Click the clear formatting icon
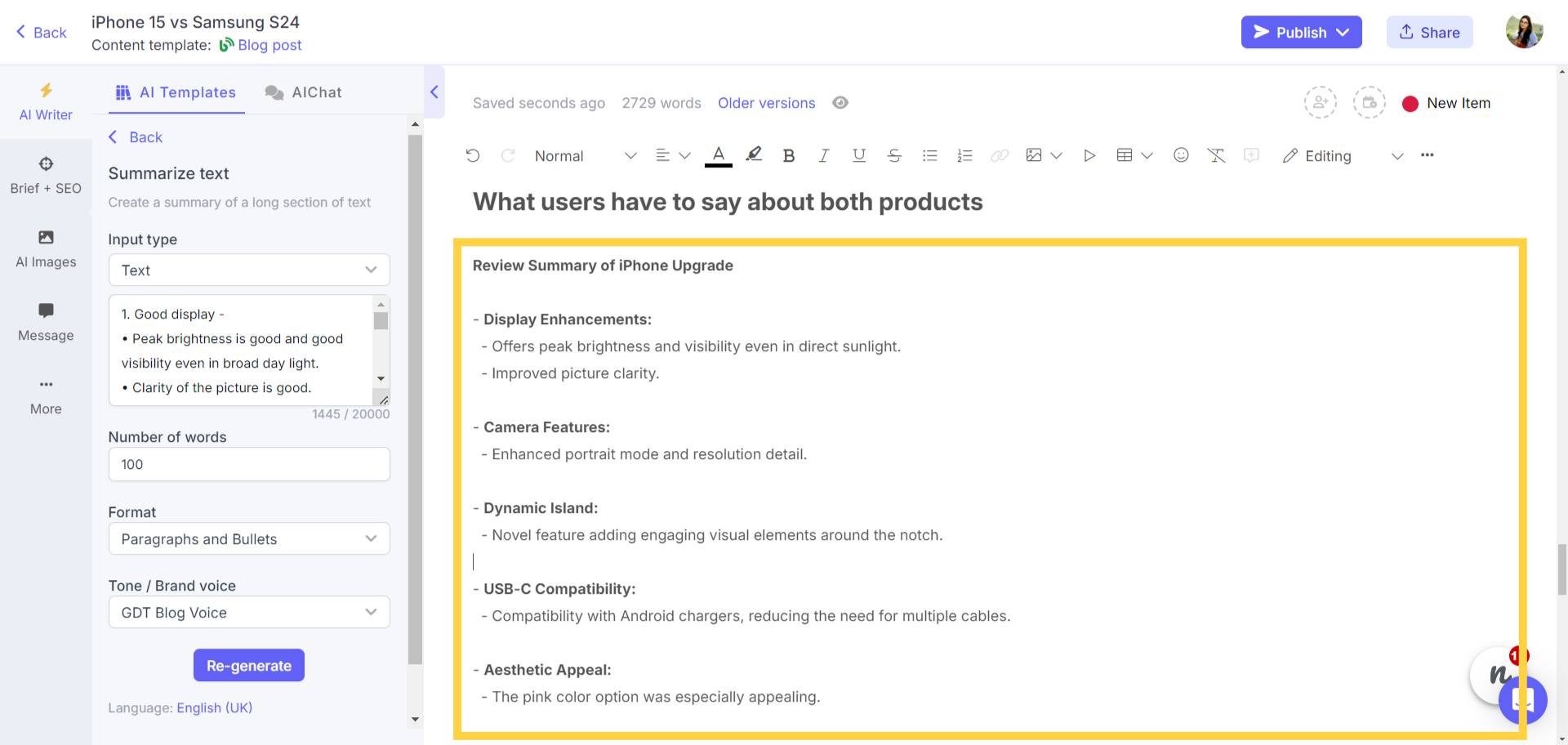The image size is (1568, 745). (1216, 155)
